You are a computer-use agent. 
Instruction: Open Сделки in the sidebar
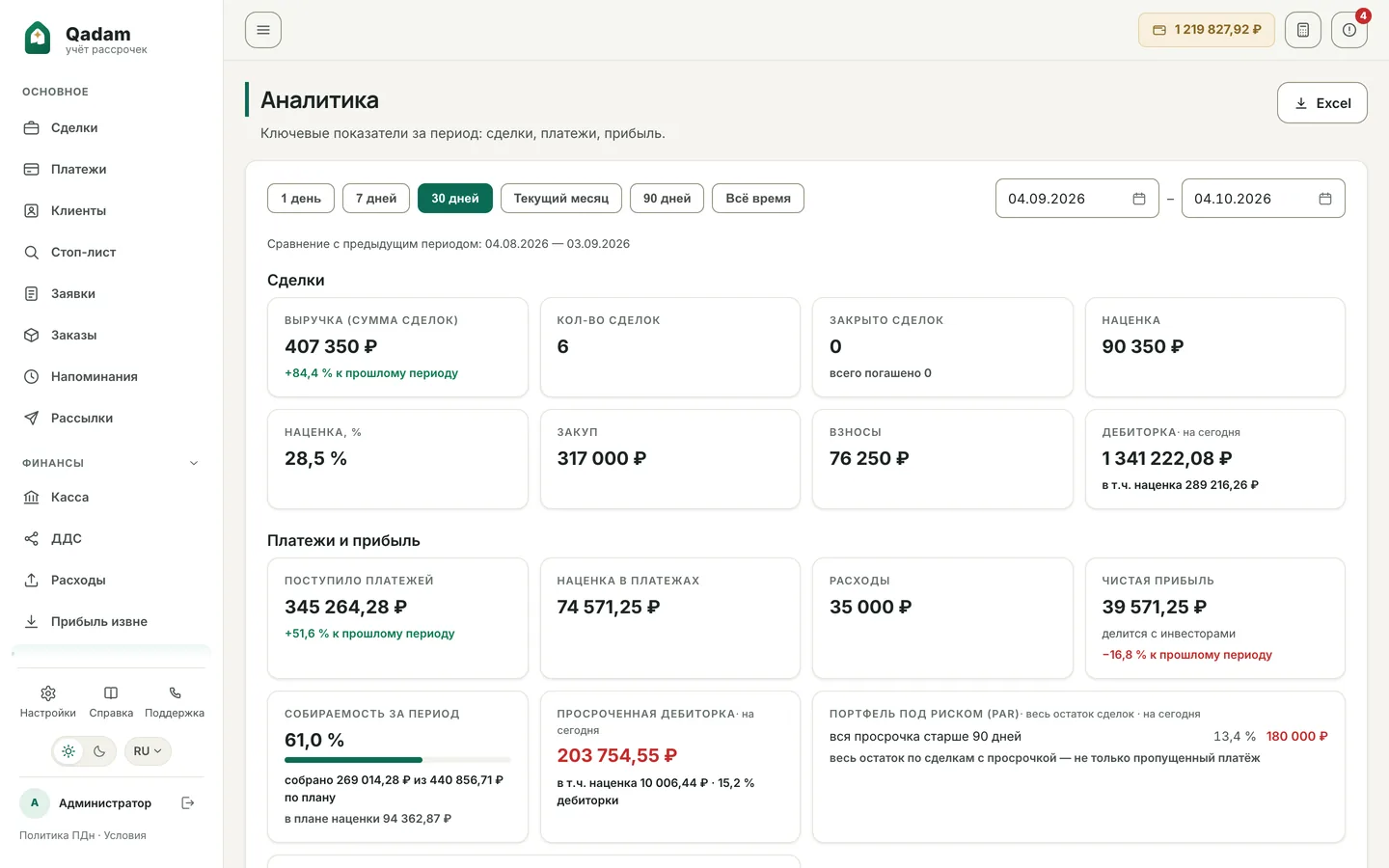[x=111, y=127]
